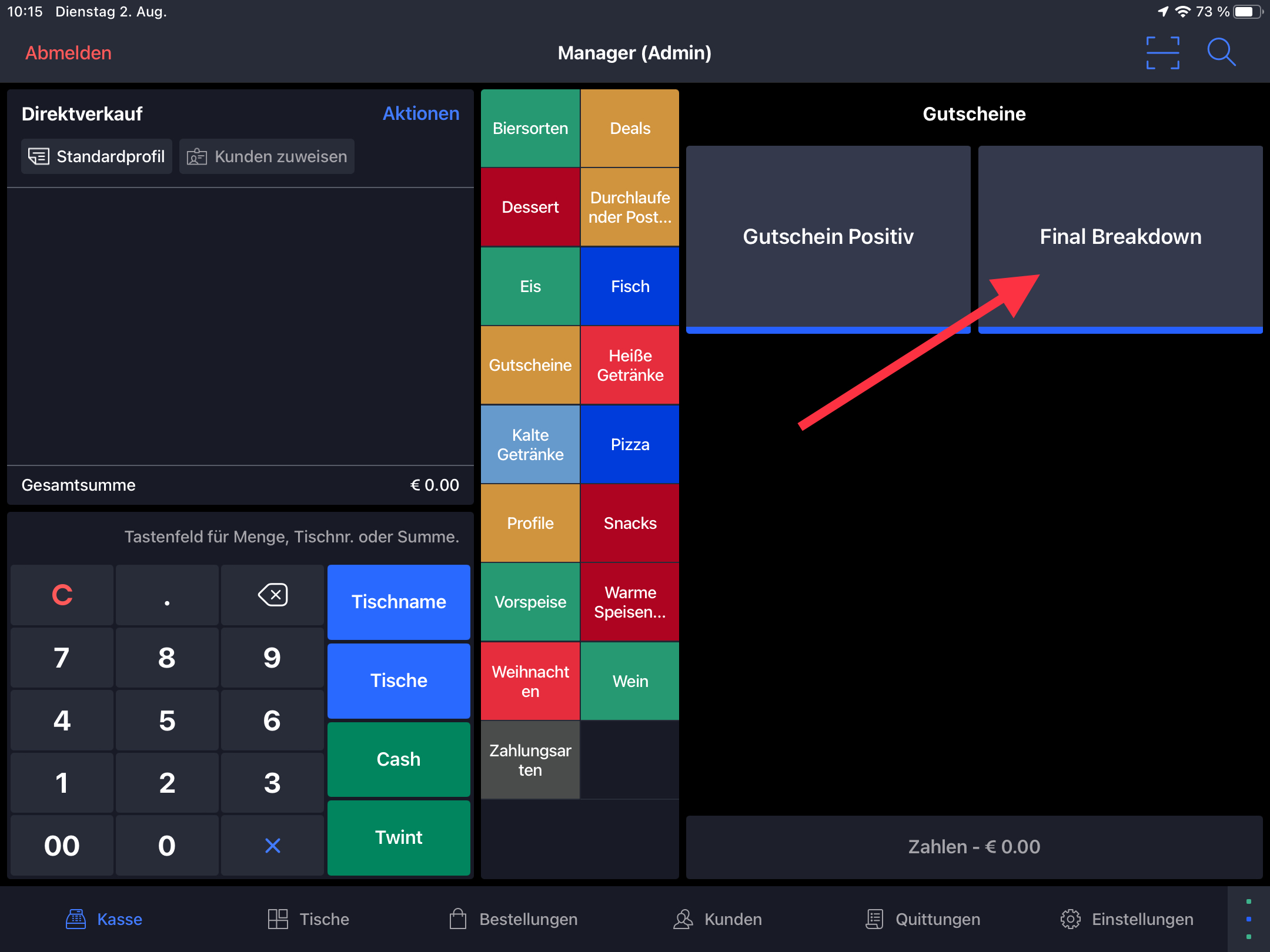Switch to Tische tab
Image resolution: width=1270 pixels, height=952 pixels.
click(x=309, y=919)
